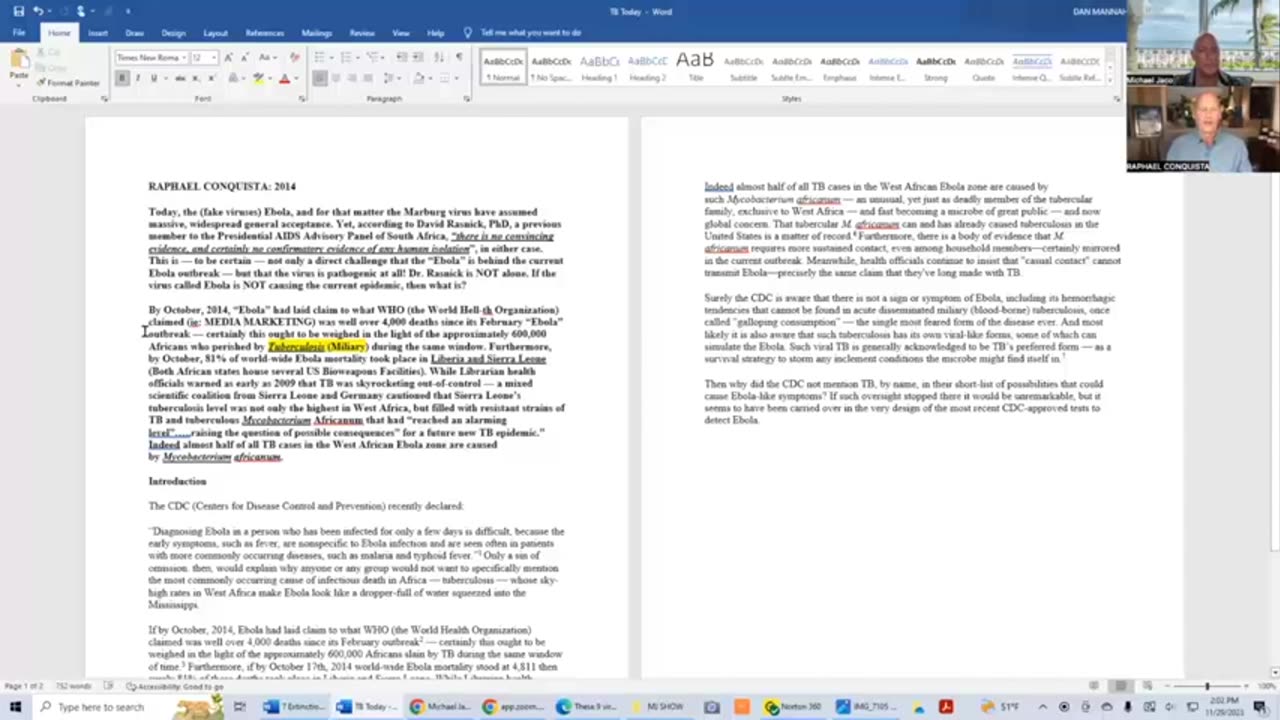
Task: Open the Clipboard pane launcher
Action: coord(104,99)
